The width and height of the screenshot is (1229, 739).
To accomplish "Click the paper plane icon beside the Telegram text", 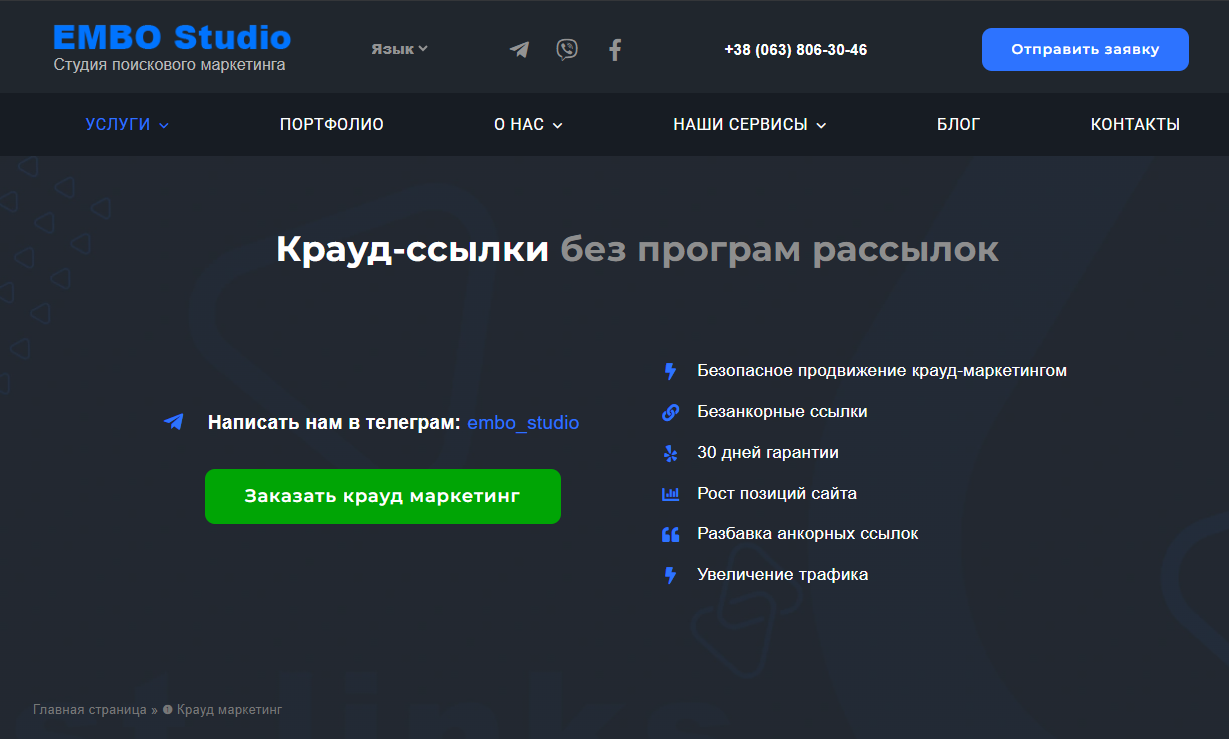I will click(174, 421).
